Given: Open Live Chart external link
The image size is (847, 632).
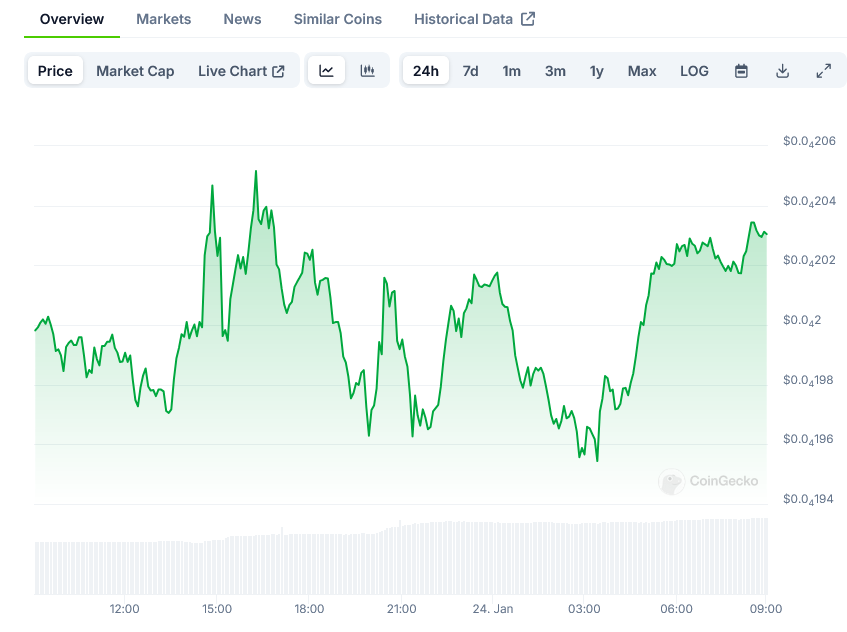Looking at the screenshot, I should click(241, 71).
